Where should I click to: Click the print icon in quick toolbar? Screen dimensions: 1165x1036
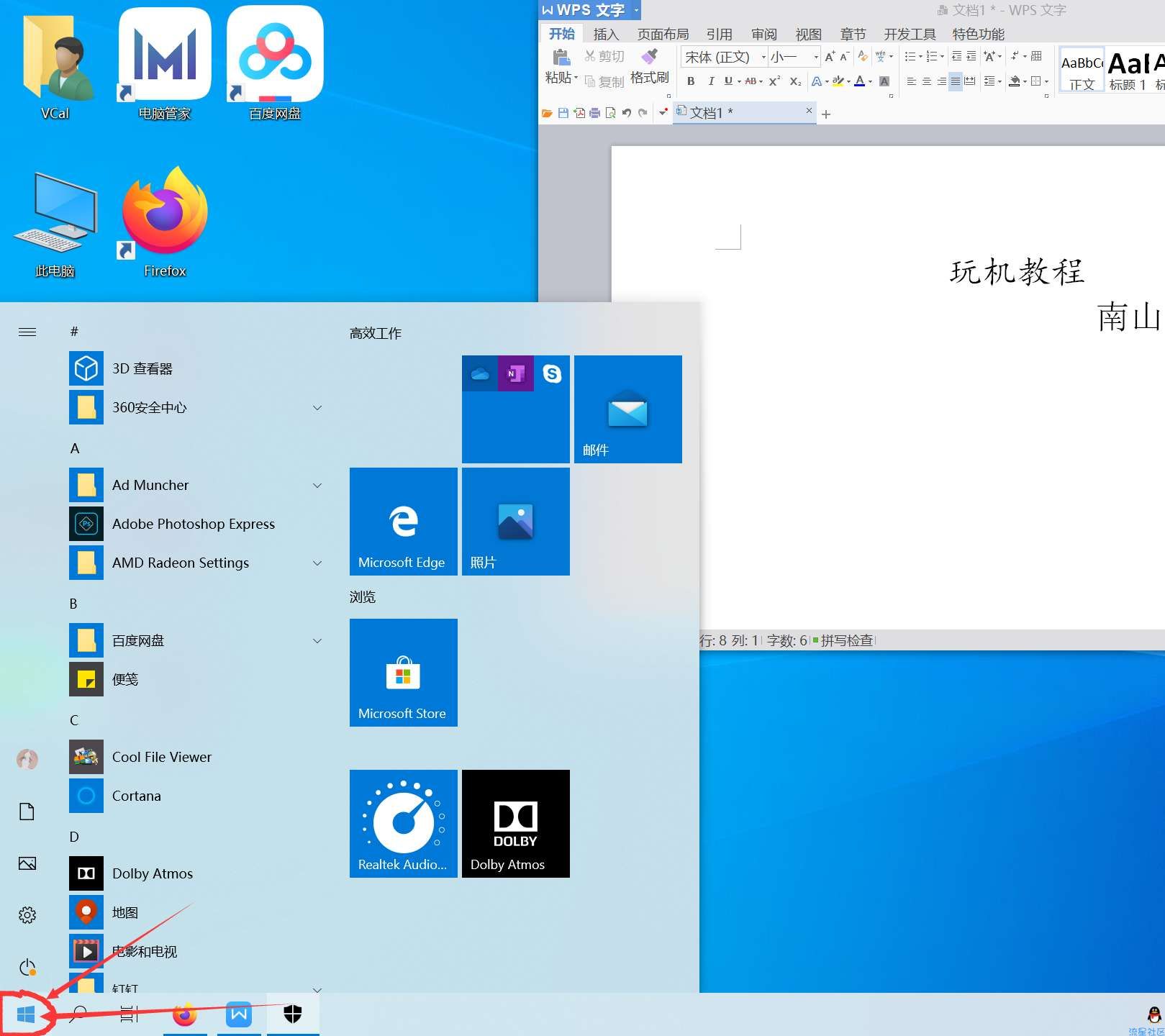point(594,113)
